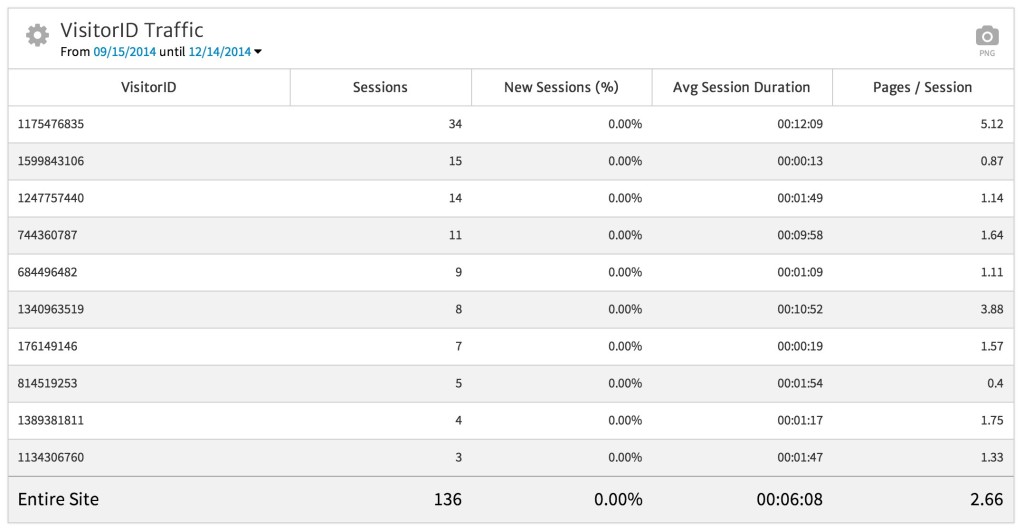Click the 12/14/2014 end date link

coord(219,51)
